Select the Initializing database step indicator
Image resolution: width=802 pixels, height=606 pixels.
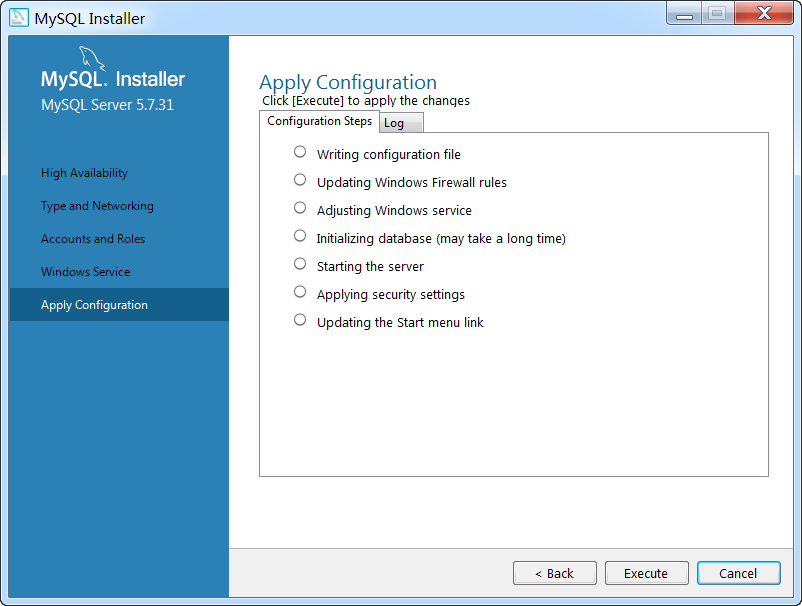300,236
